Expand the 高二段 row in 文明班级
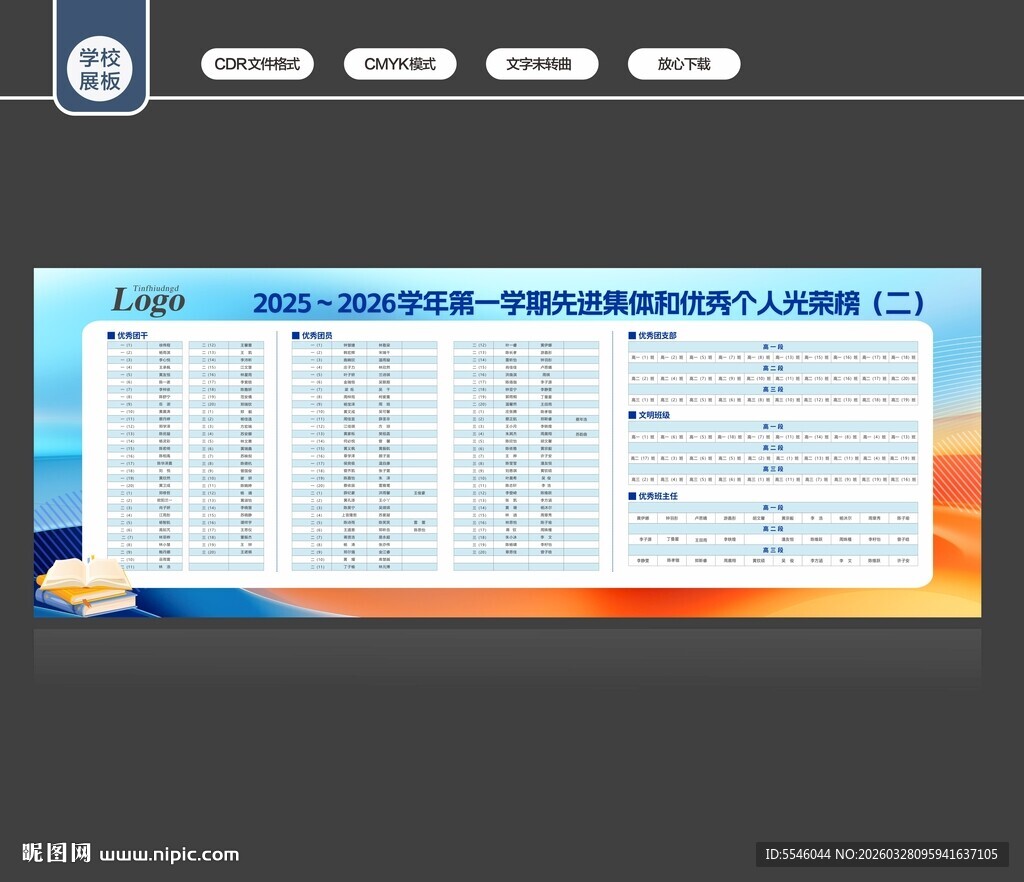 point(775,448)
